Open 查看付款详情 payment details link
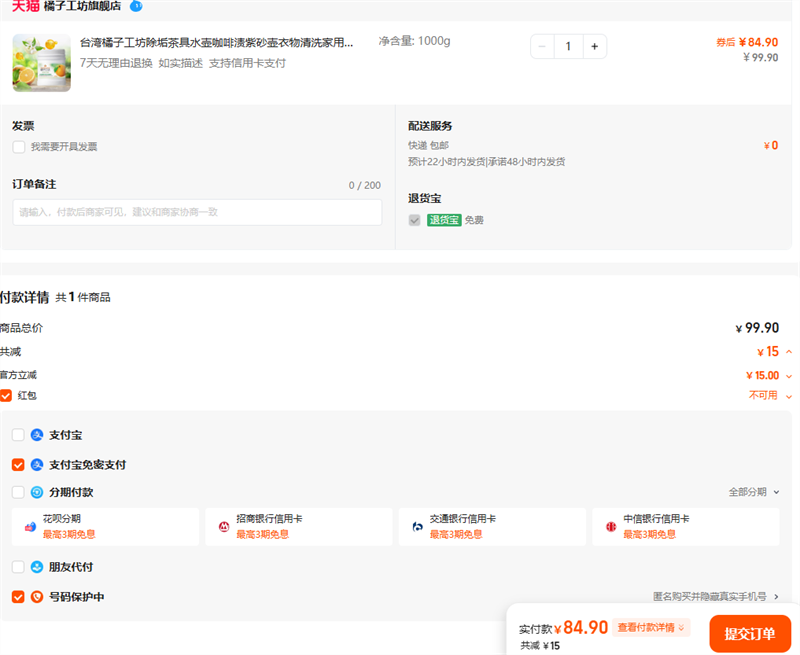The image size is (800, 655). (651, 628)
